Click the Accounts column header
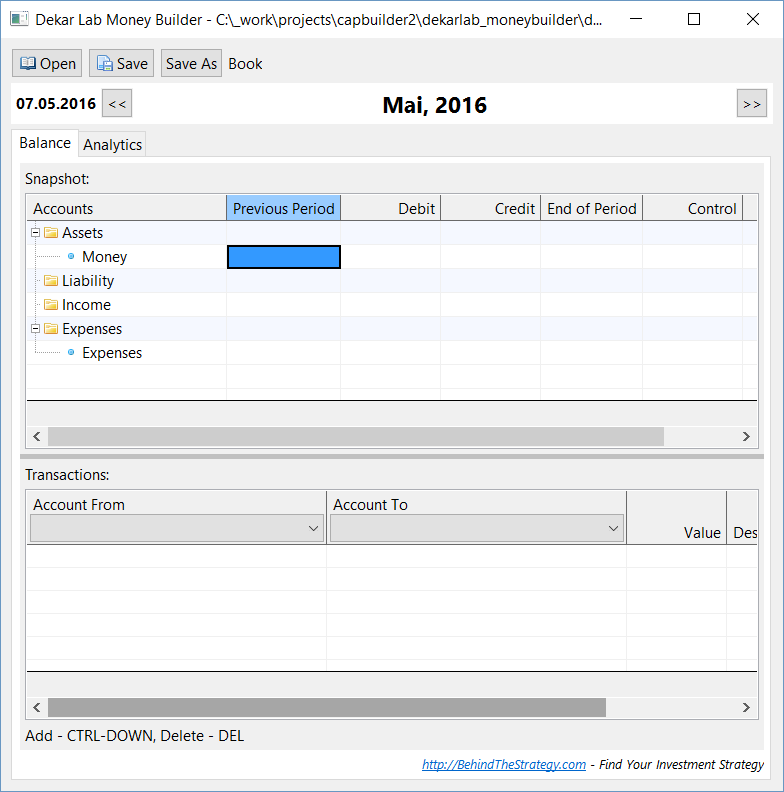784x792 pixels. pyautogui.click(x=126, y=208)
